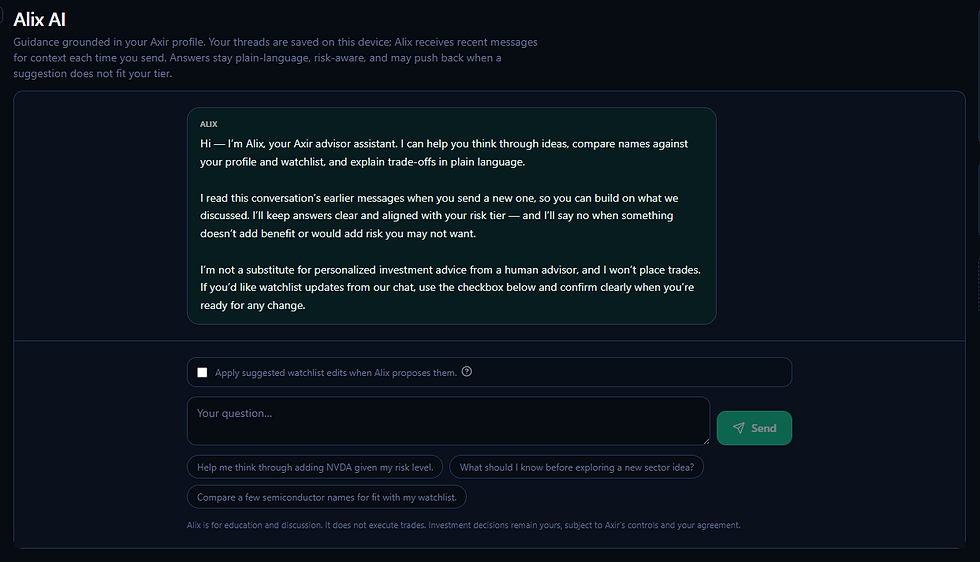
Task: Click the guidance description under Alix AI
Action: tap(276, 58)
